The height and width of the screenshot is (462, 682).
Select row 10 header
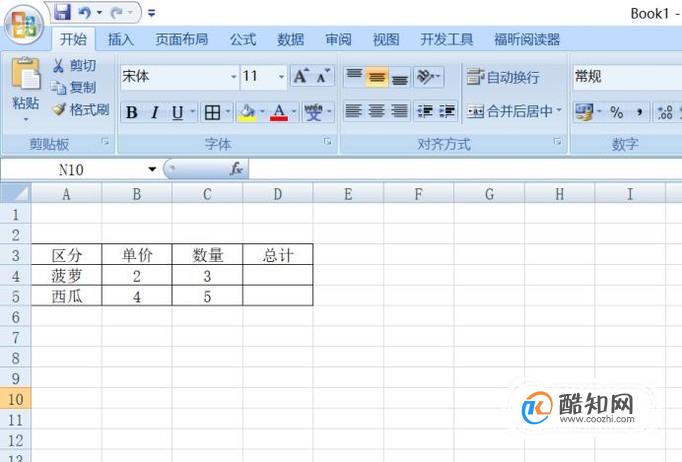pyautogui.click(x=16, y=399)
